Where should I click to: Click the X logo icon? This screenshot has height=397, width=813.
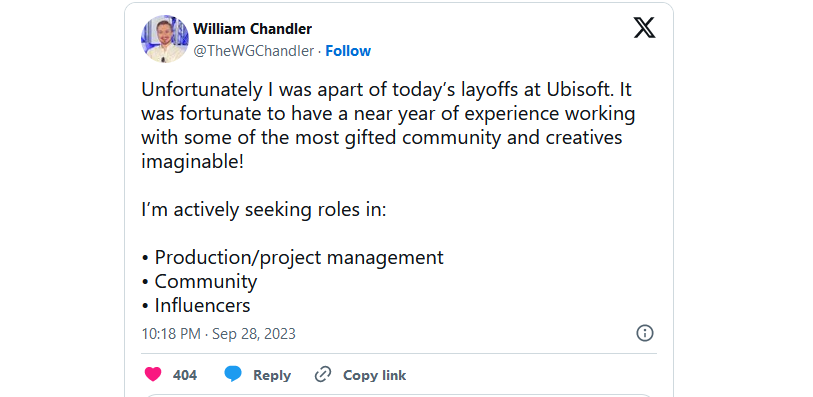644,27
